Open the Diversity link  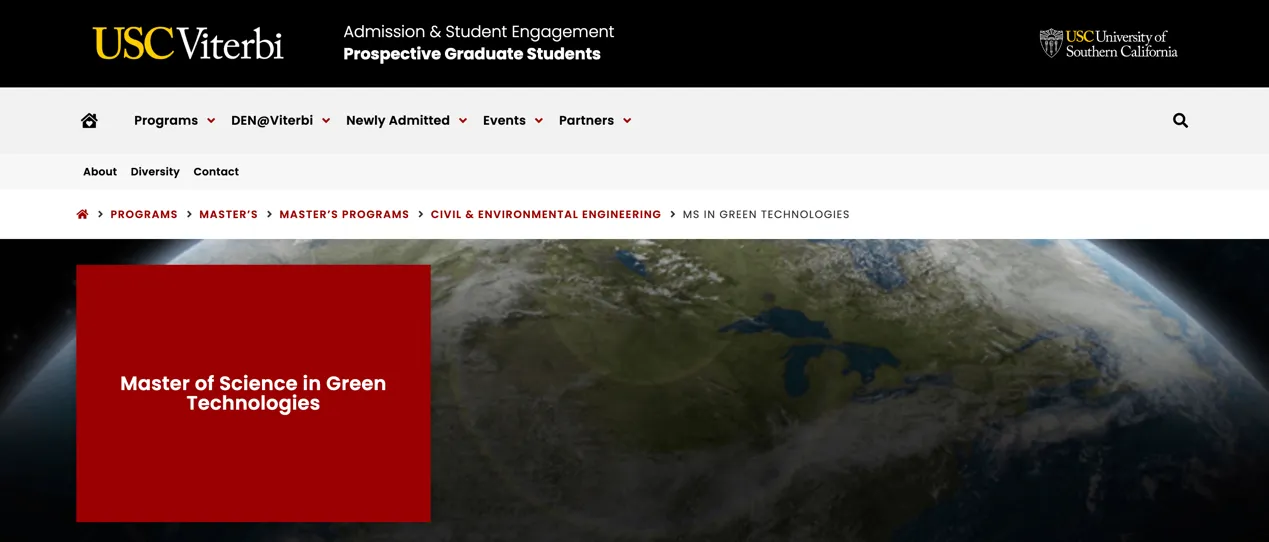[x=155, y=172]
